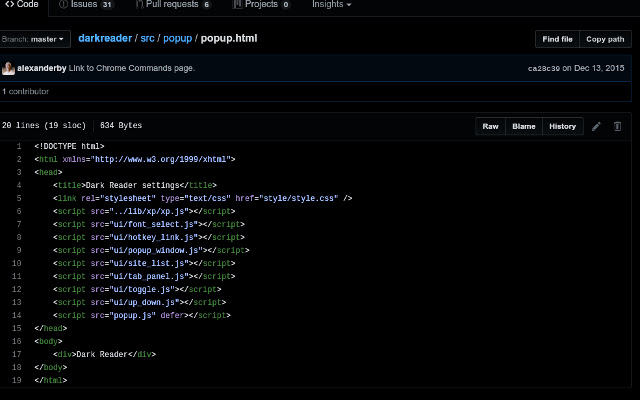Viewport: 640px width, 400px height.
Task: Go to darkreader repository root link
Action: (x=104, y=39)
